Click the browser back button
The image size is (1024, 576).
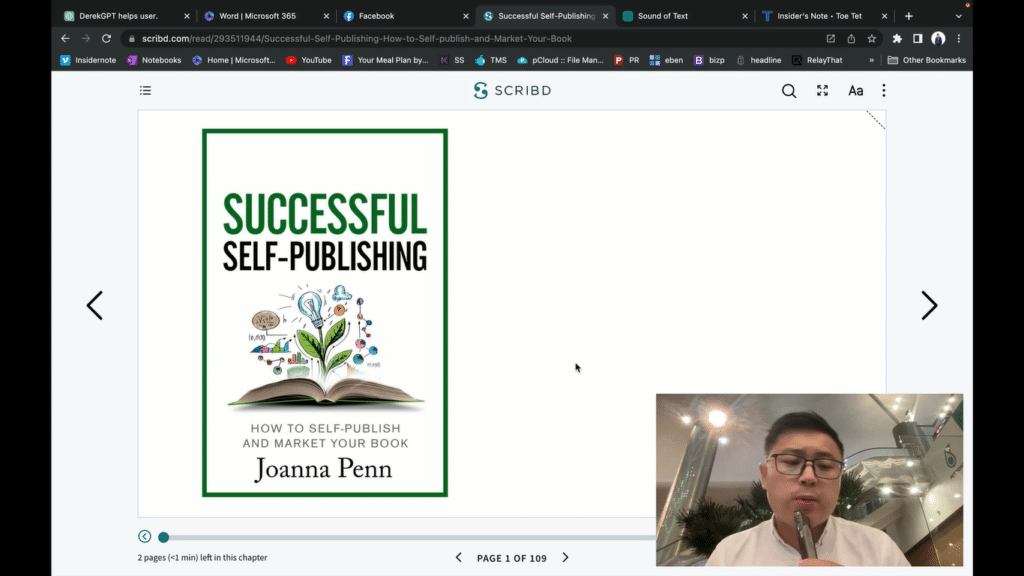click(x=65, y=39)
